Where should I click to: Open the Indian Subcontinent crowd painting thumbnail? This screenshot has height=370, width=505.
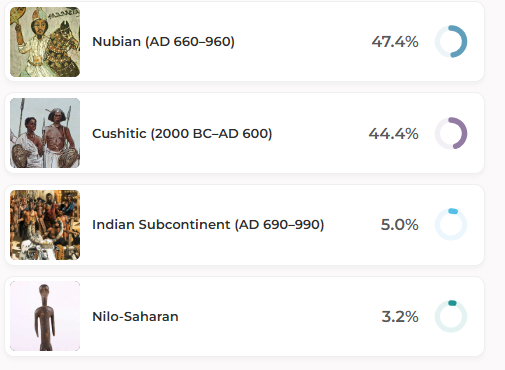[x=45, y=225]
